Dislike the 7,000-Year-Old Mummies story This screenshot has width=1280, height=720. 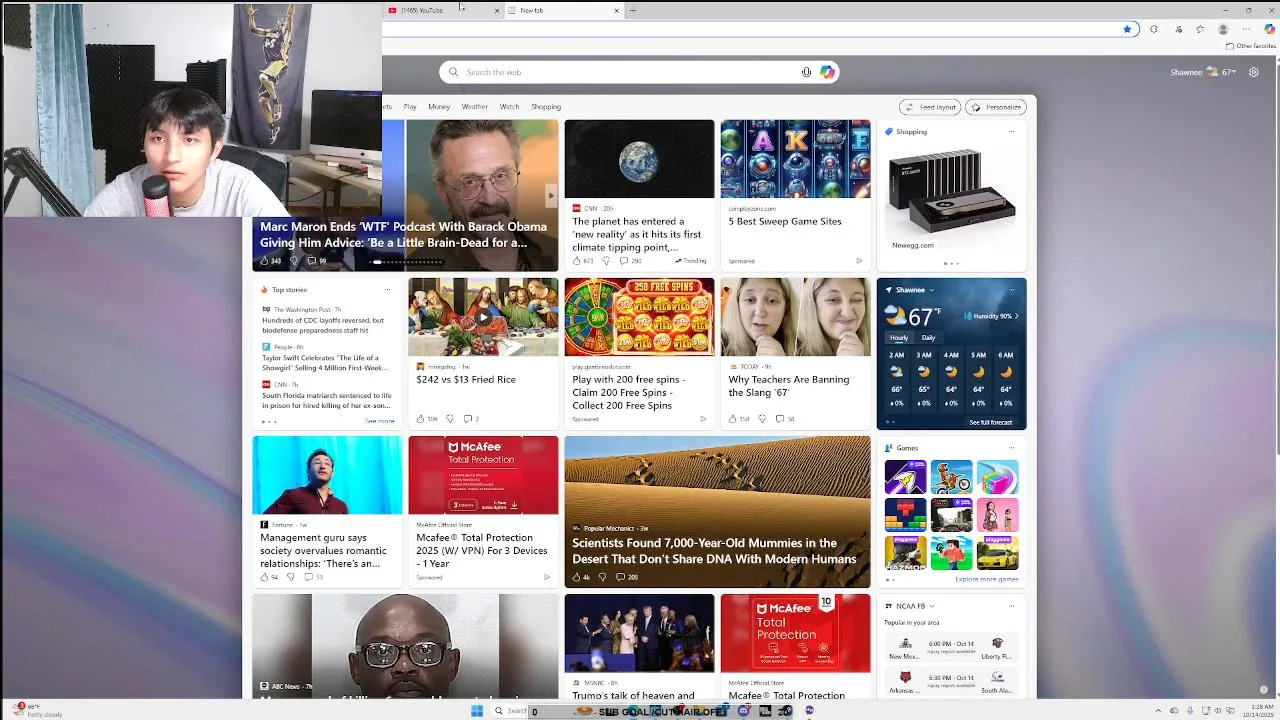pos(602,577)
